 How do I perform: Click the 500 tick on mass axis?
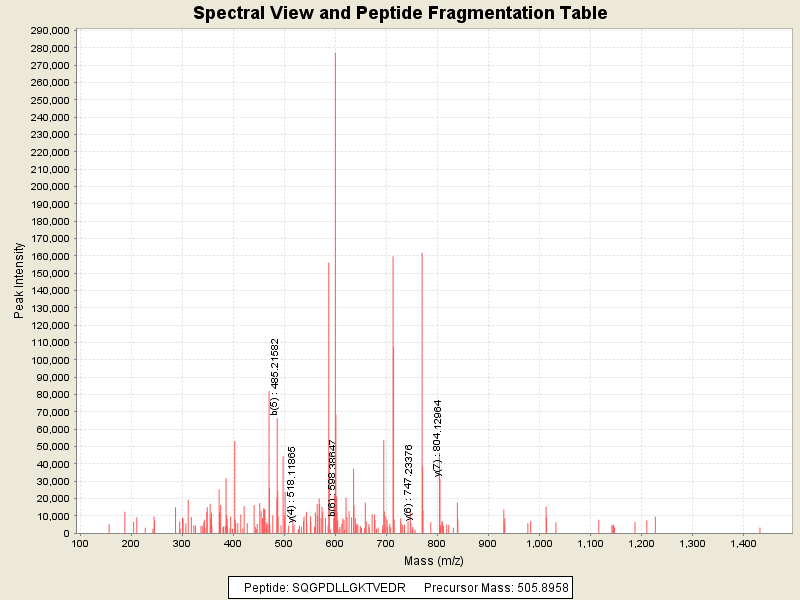tap(284, 543)
